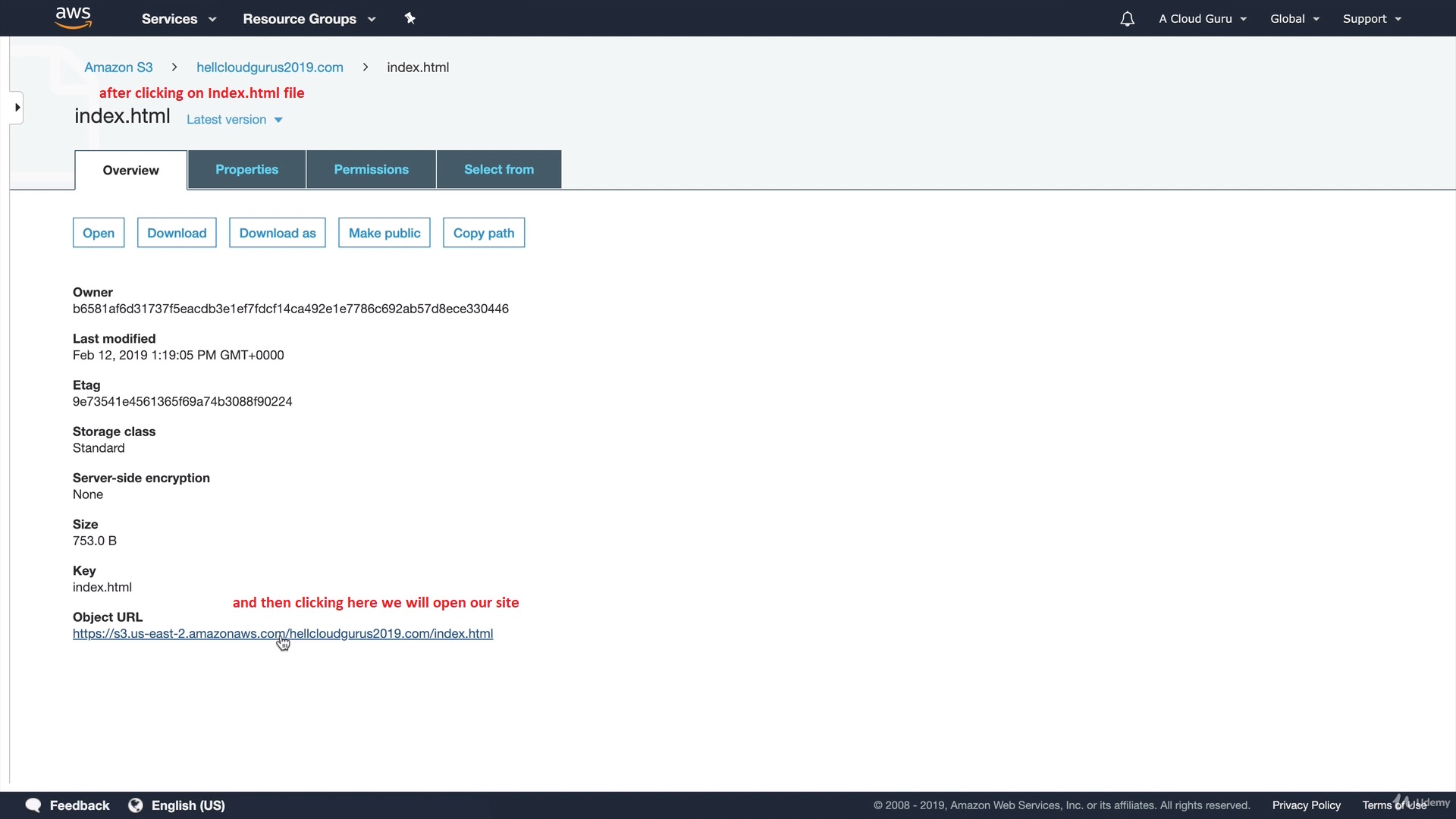1456x819 pixels.
Task: Click the Make public button
Action: tap(384, 233)
